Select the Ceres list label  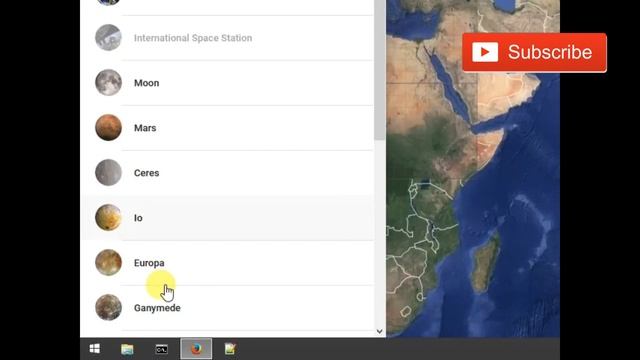tap(147, 173)
